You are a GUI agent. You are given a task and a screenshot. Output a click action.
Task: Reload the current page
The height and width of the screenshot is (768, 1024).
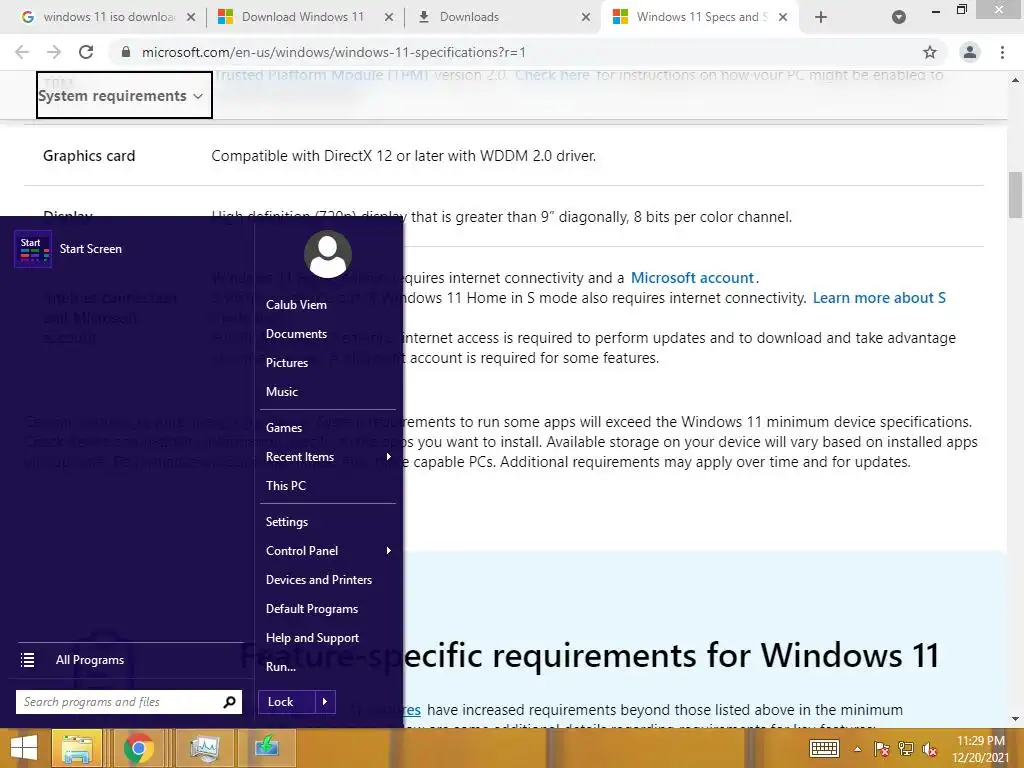(x=86, y=52)
